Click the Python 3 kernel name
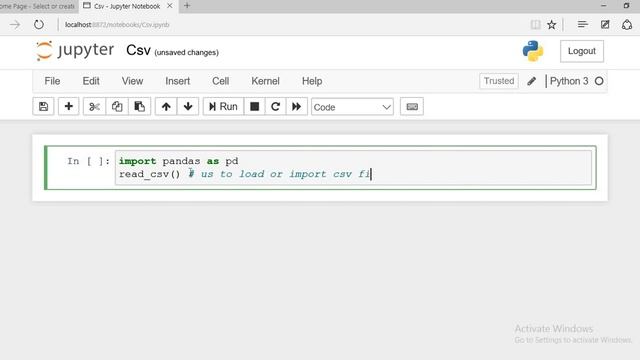 pos(569,81)
